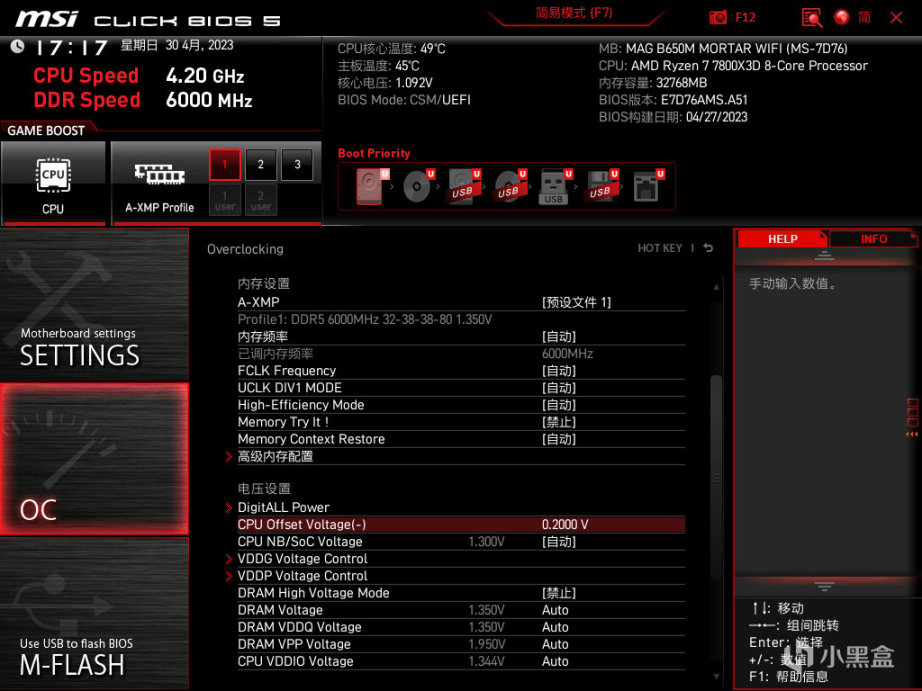
Task: Edit the CPU Offset Voltage(-) value
Action: [x=461, y=524]
